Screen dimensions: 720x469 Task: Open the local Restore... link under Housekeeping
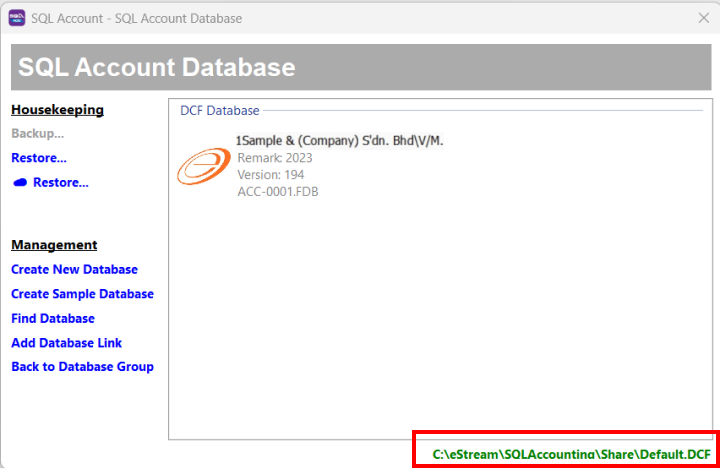(x=39, y=158)
